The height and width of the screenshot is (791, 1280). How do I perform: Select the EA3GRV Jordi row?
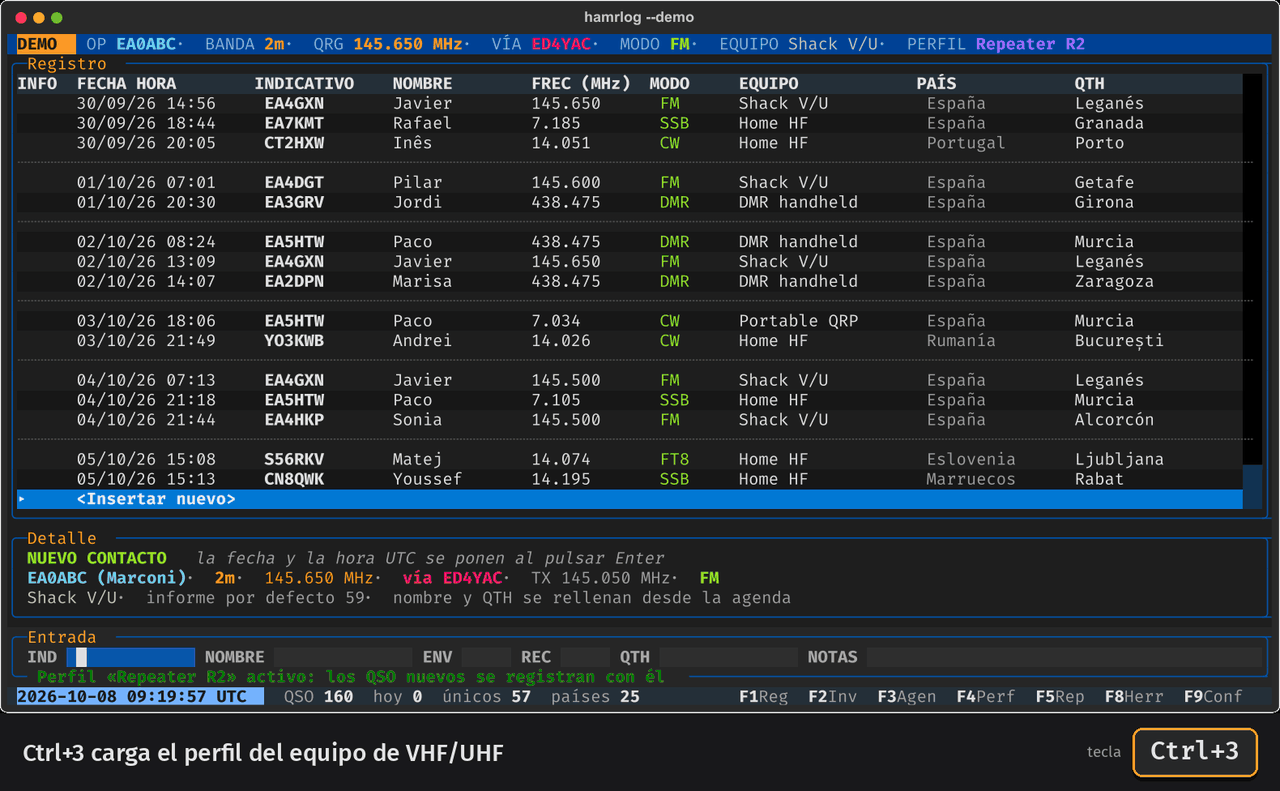pos(630,202)
